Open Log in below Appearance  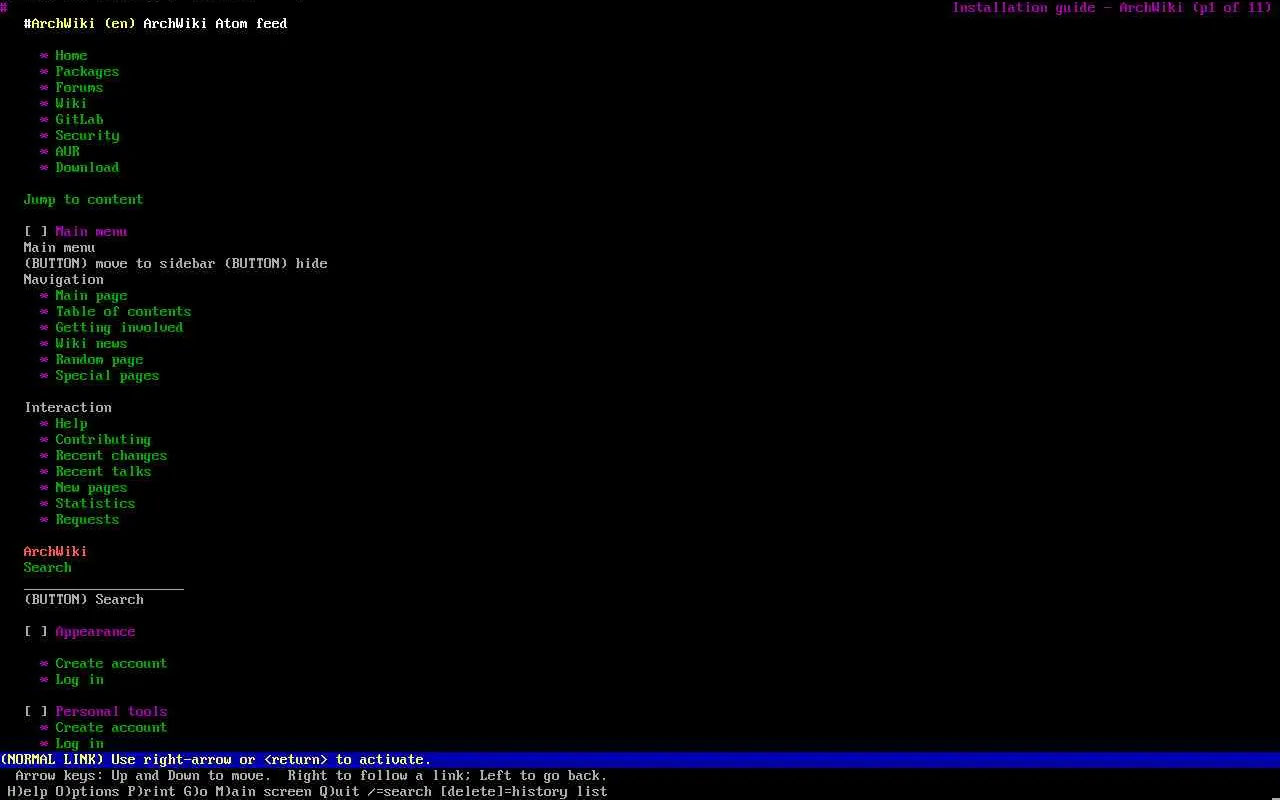pos(79,679)
